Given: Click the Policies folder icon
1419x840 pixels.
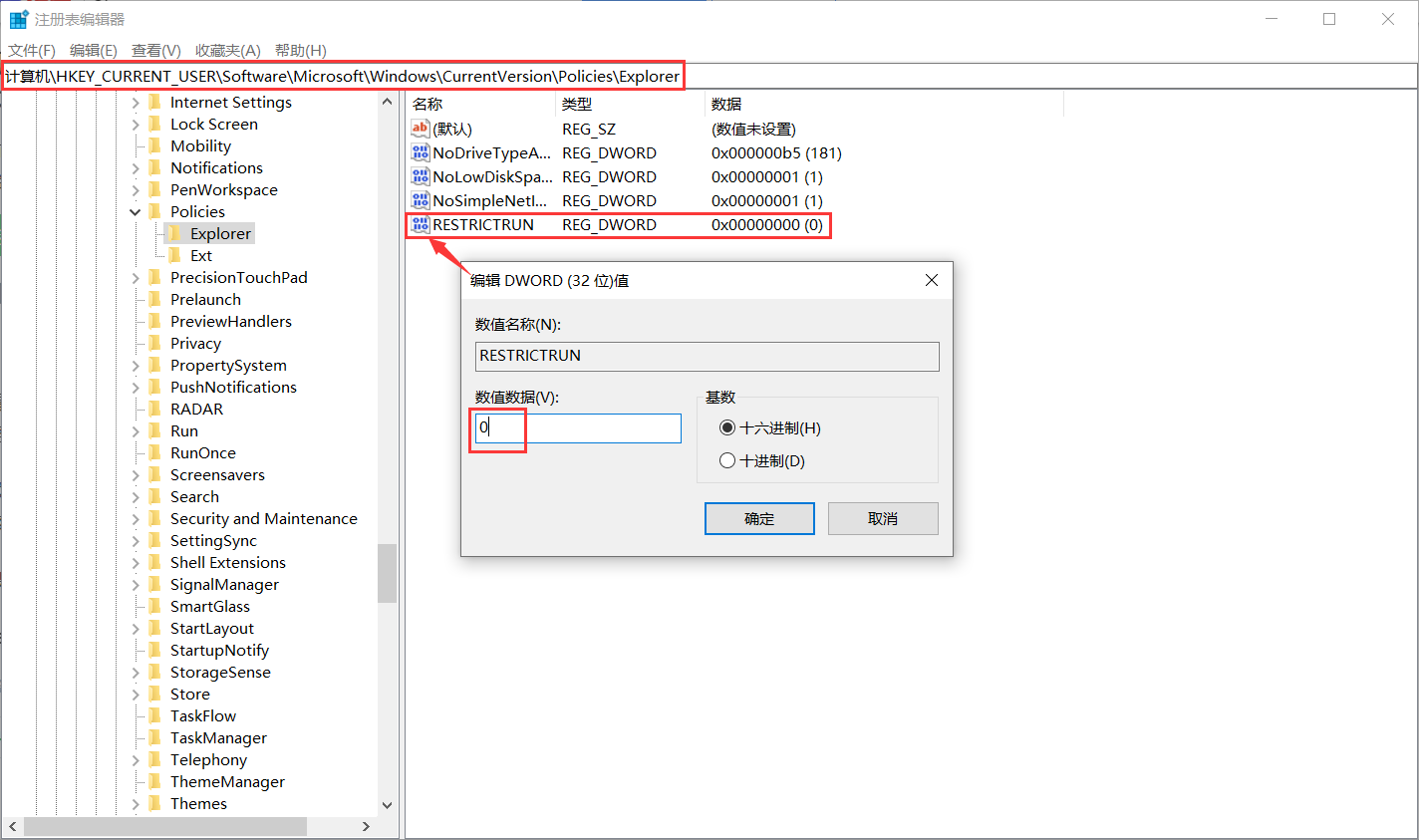Looking at the screenshot, I should tap(154, 211).
